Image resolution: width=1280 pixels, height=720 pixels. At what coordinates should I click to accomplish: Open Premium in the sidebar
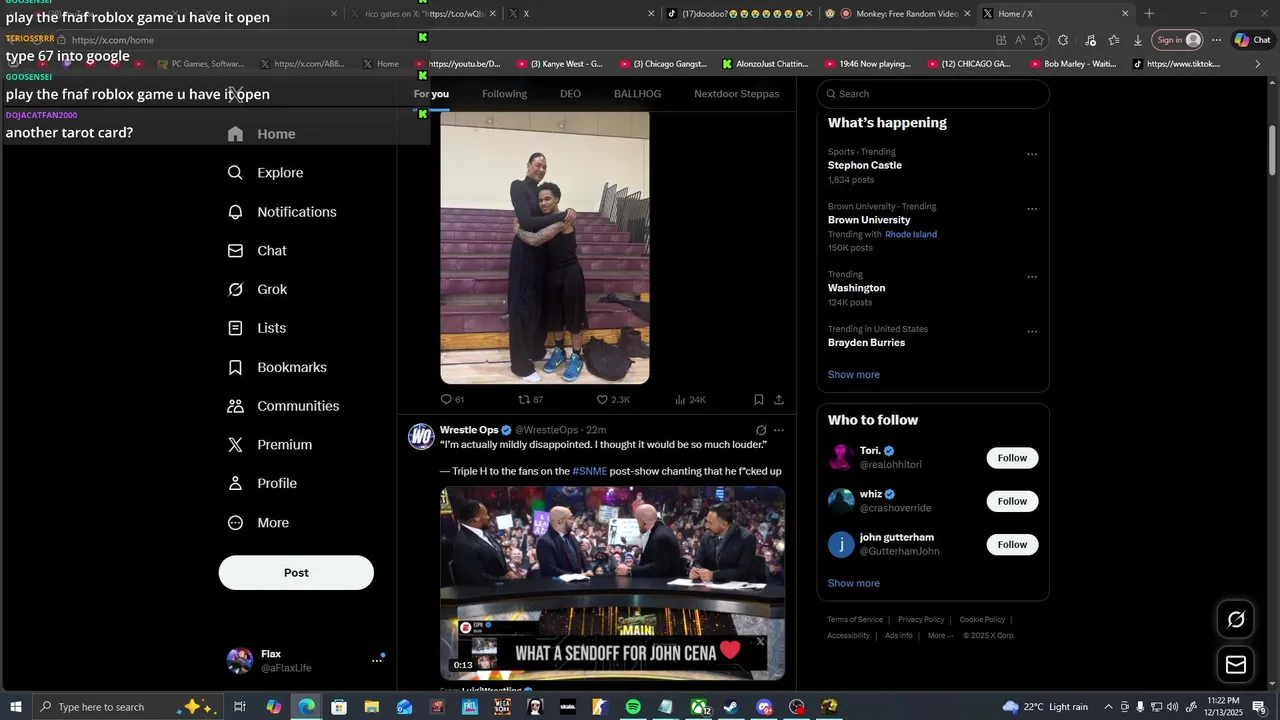[270, 445]
